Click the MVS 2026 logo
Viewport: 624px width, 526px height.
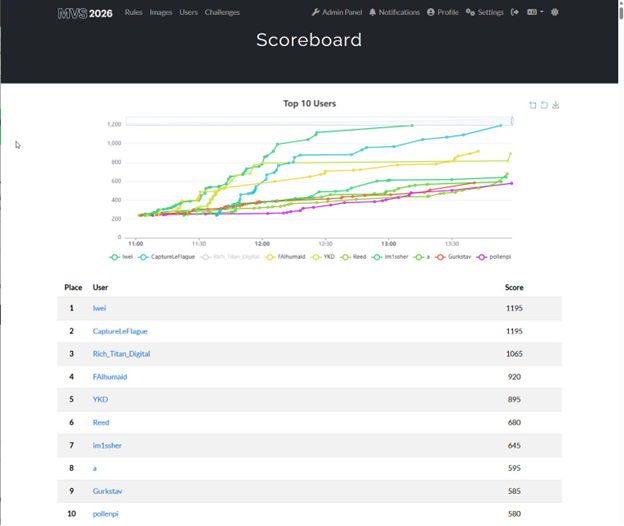point(85,13)
